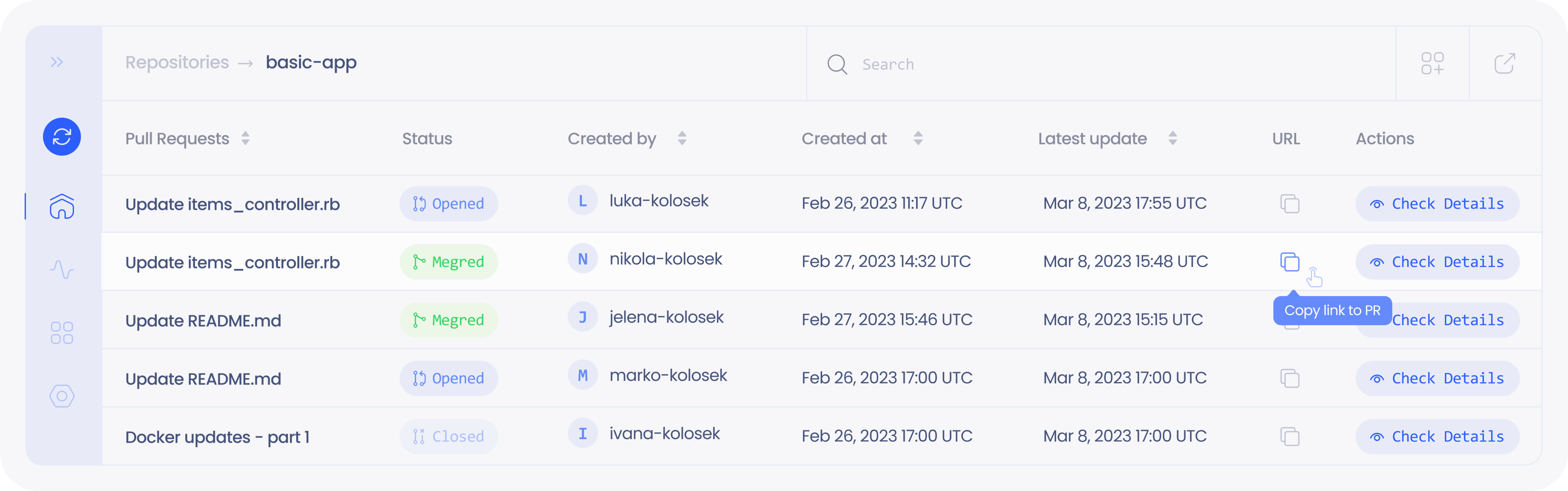Go to Repositories breadcrumb
This screenshot has height=491, width=1568.
click(x=177, y=62)
